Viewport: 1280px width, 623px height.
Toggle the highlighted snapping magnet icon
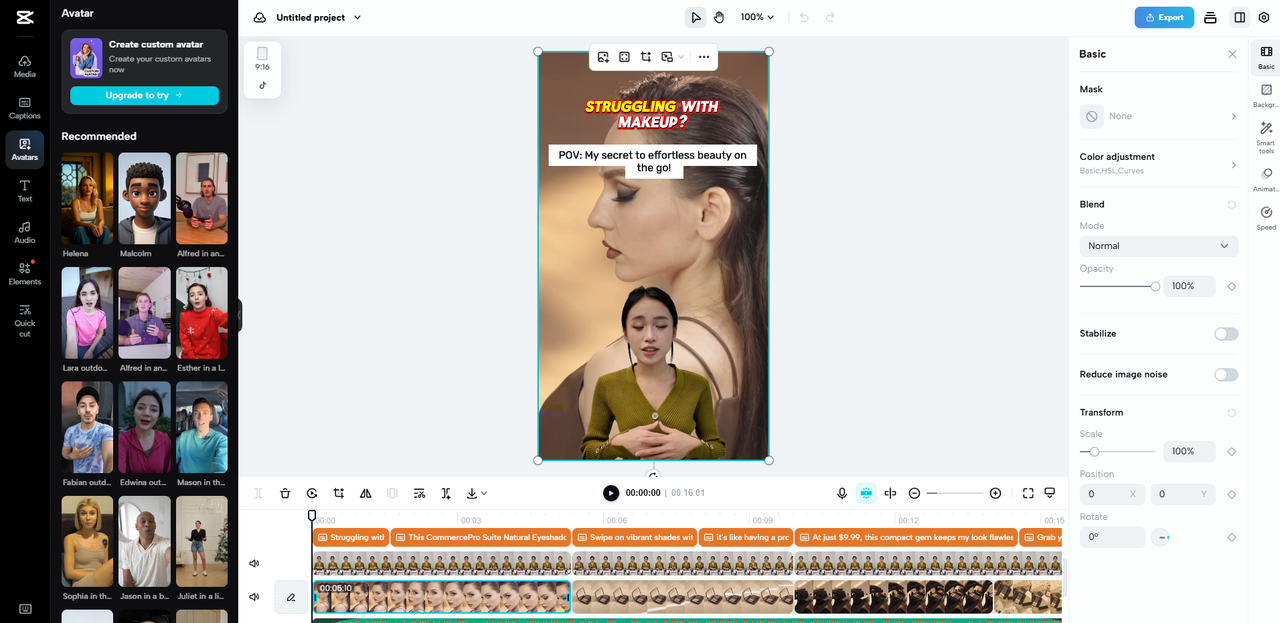866,493
